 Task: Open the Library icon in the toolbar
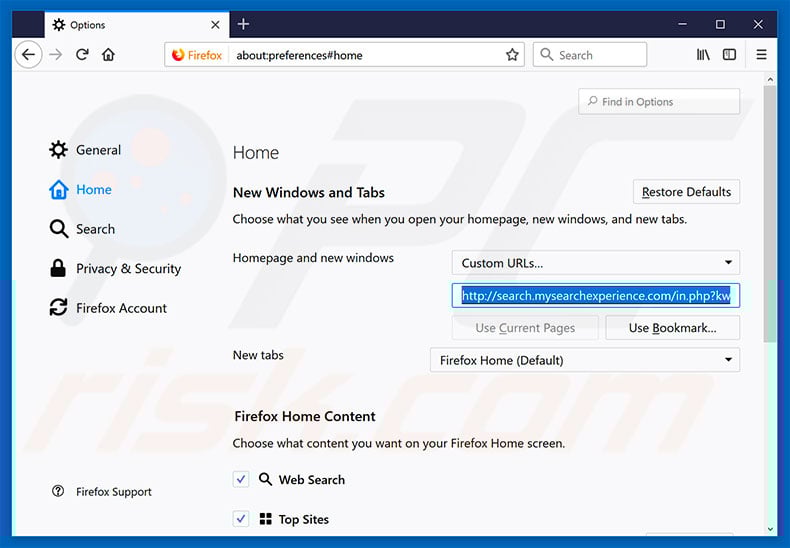pyautogui.click(x=703, y=54)
